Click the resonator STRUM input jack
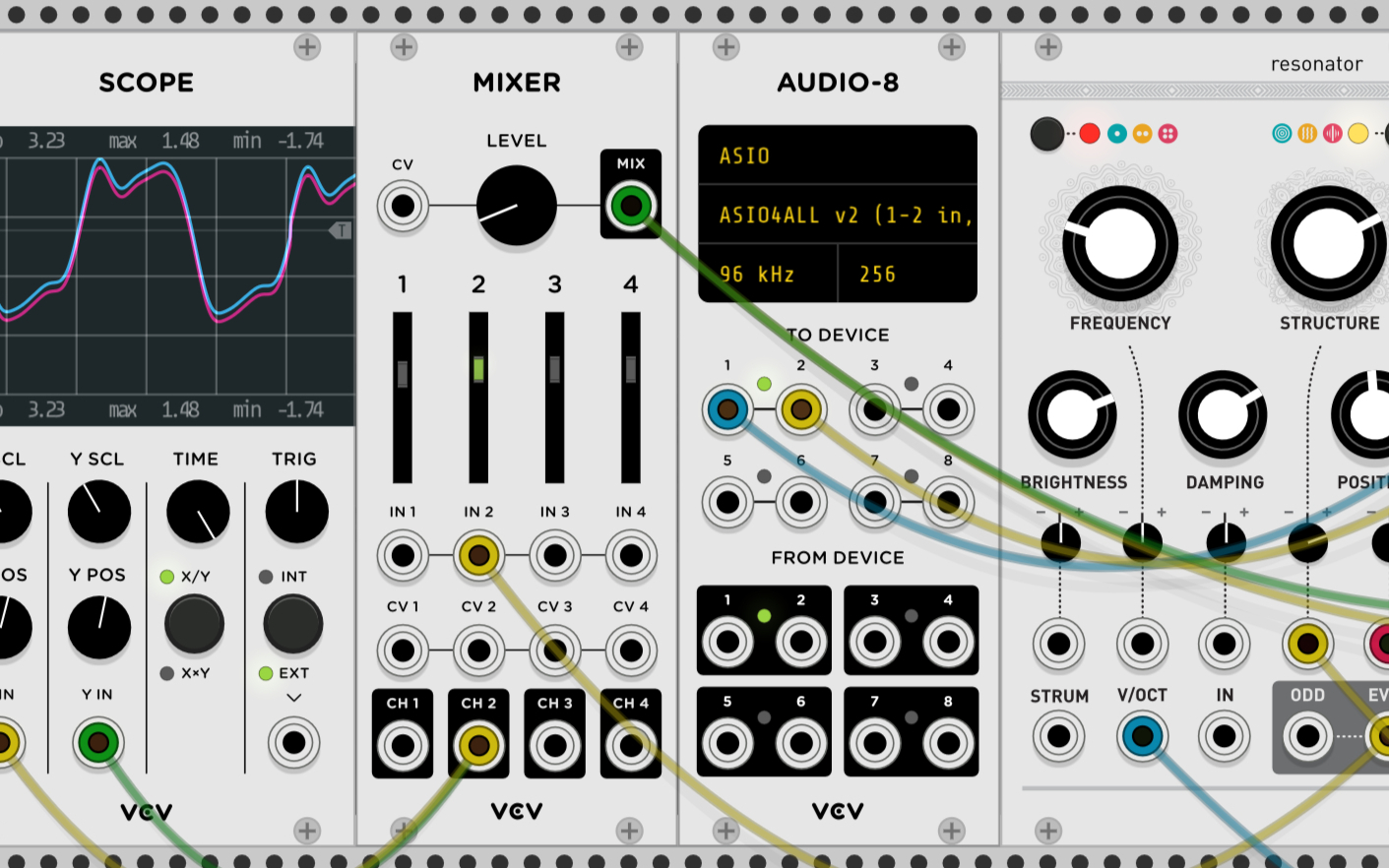The image size is (1389, 868). pos(1059,736)
